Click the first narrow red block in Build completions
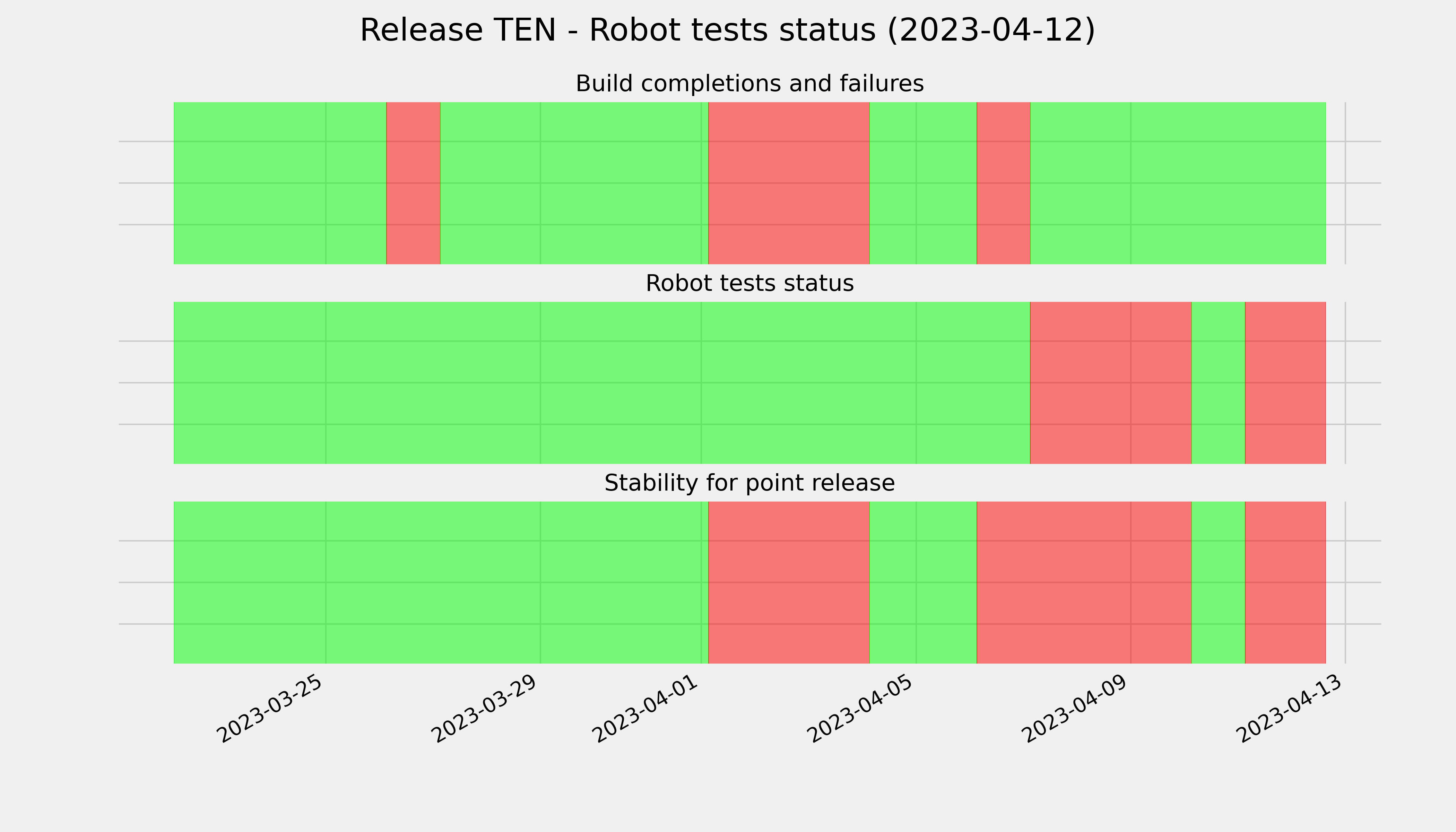1456x832 pixels. point(413,183)
